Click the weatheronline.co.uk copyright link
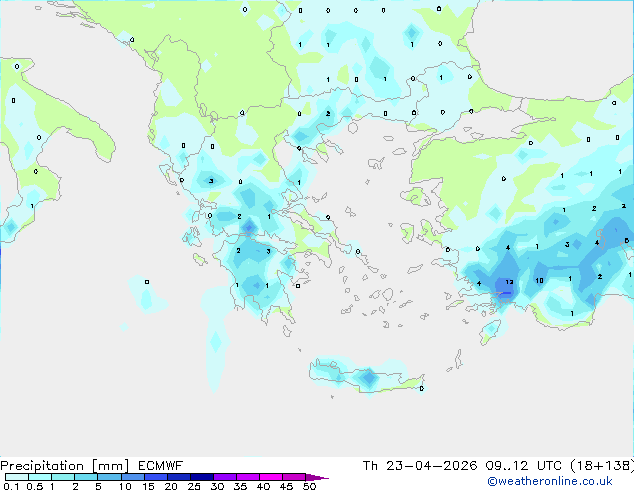This screenshot has height=490, width=634. click(x=550, y=481)
